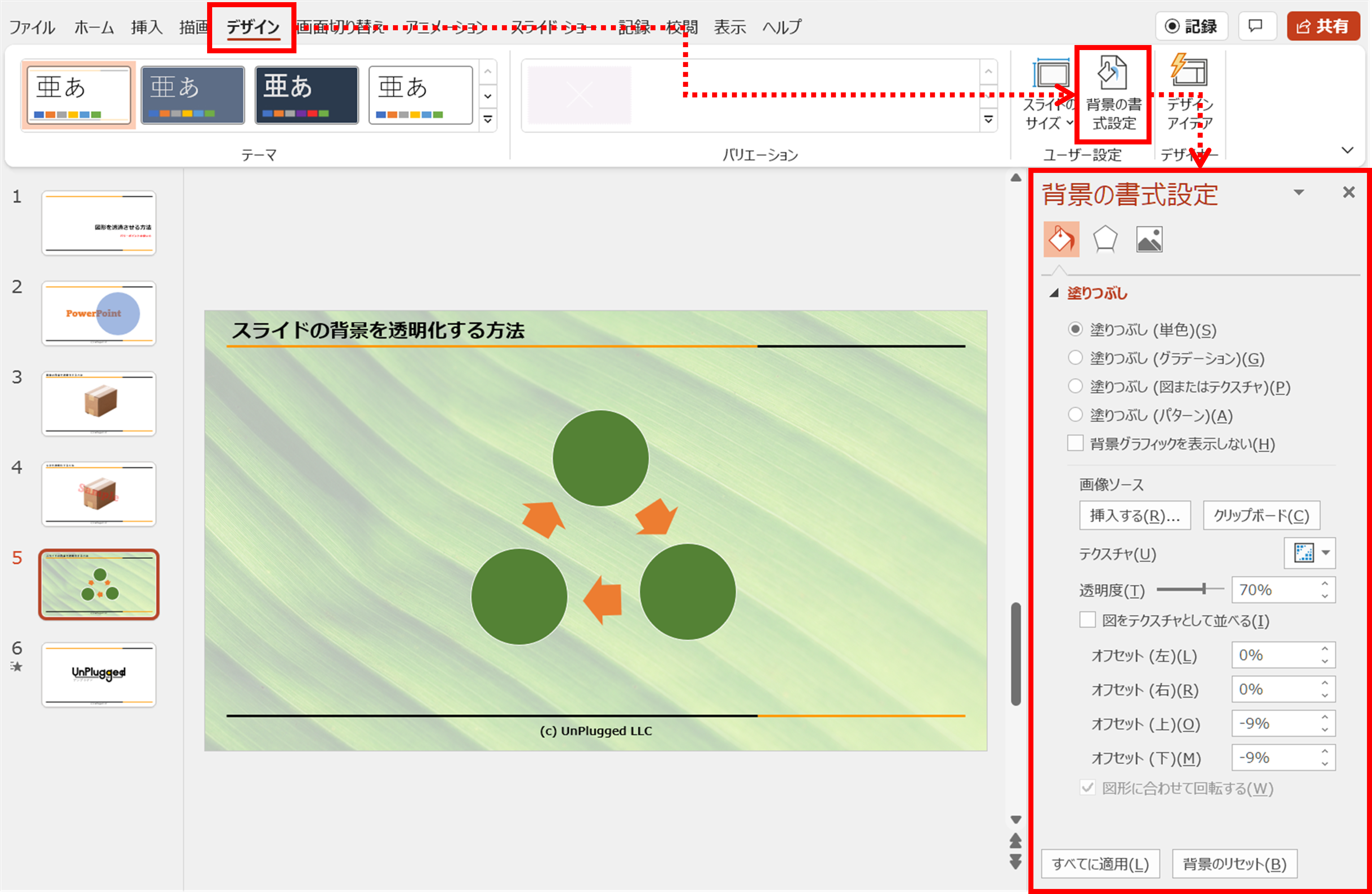
Task: Open the texture dropdown picker
Action: click(x=1325, y=553)
